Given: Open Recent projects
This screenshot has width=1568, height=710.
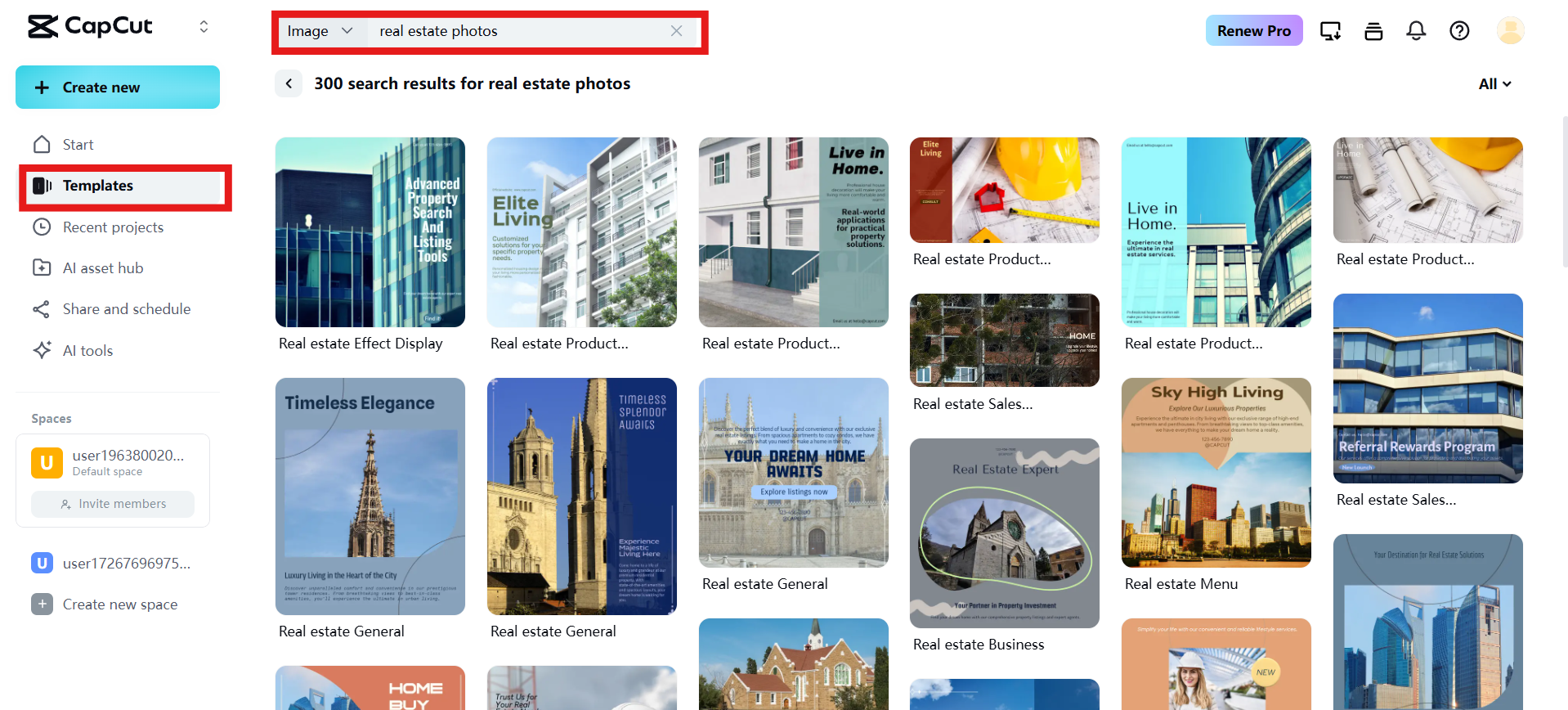Looking at the screenshot, I should click(x=113, y=227).
